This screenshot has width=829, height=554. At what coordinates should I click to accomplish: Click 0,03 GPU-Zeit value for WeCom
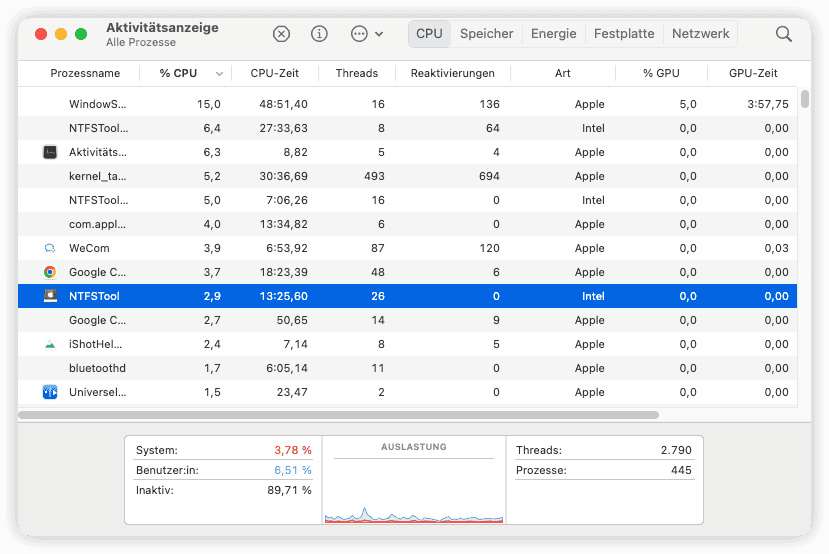(776, 248)
